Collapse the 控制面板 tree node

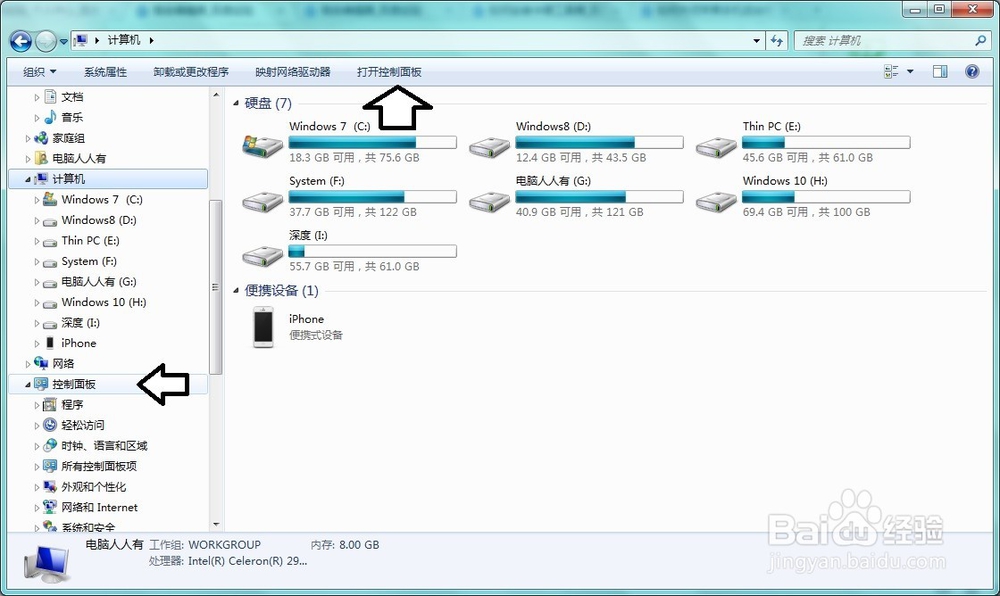(x=27, y=384)
